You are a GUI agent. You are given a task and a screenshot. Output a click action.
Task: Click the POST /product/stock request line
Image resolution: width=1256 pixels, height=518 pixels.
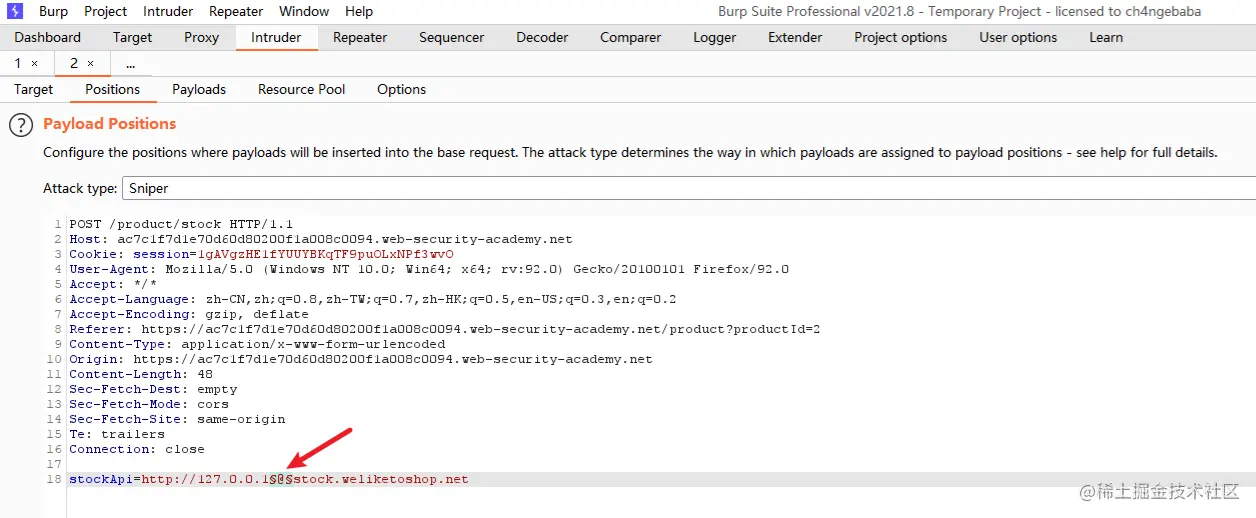click(181, 224)
